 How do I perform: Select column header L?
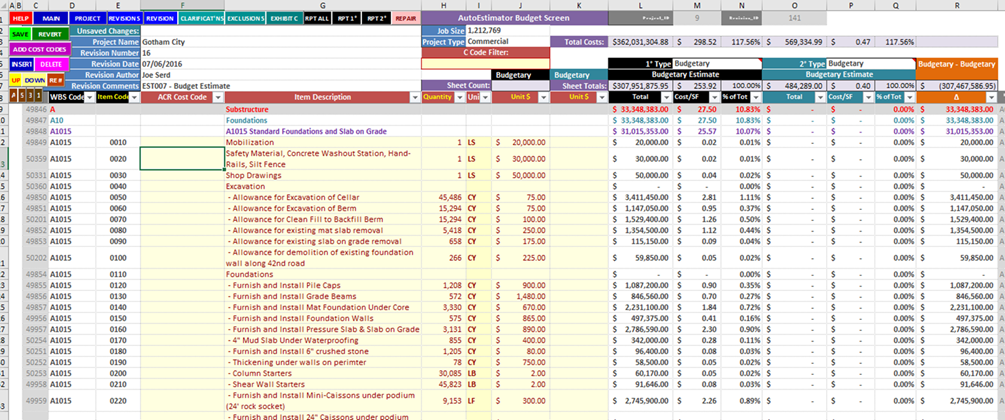[x=640, y=5]
